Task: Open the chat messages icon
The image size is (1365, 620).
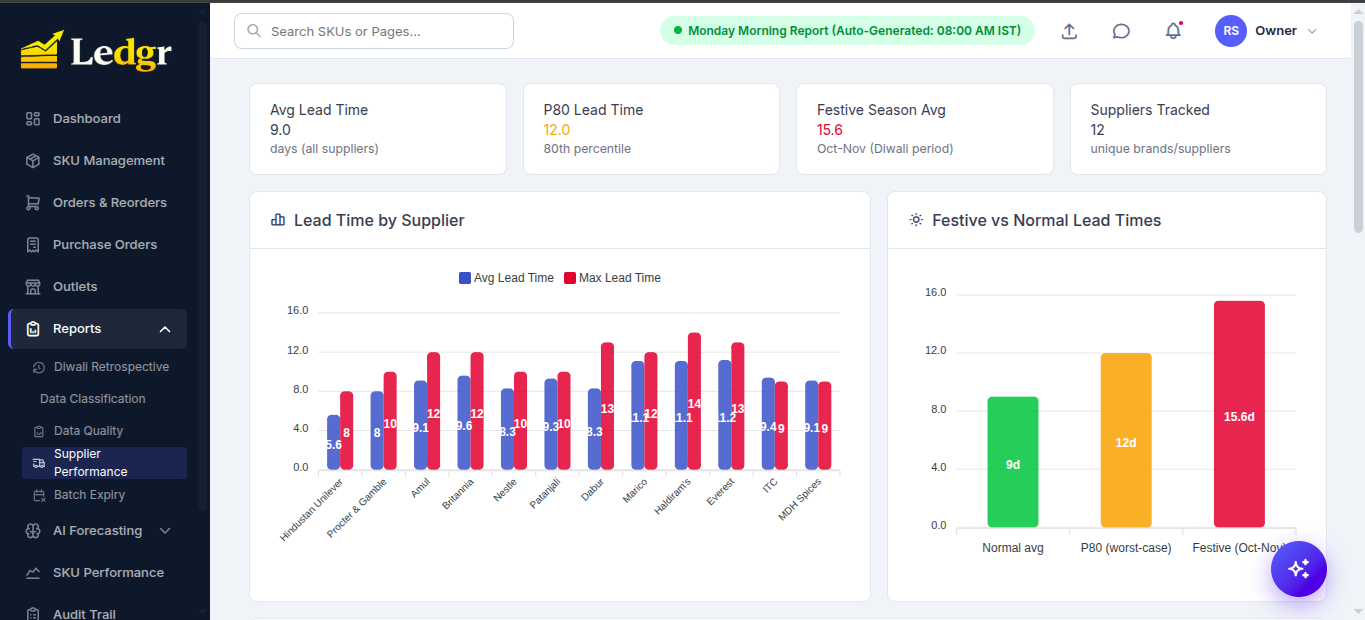Action: (1121, 31)
